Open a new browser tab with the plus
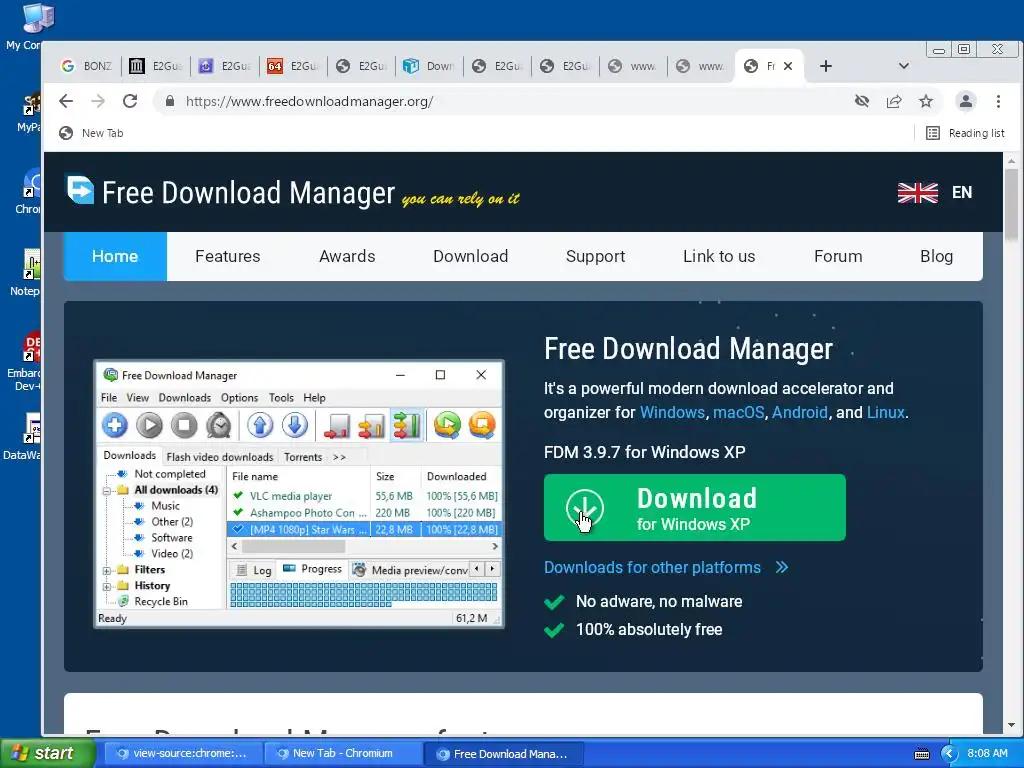 [x=825, y=66]
